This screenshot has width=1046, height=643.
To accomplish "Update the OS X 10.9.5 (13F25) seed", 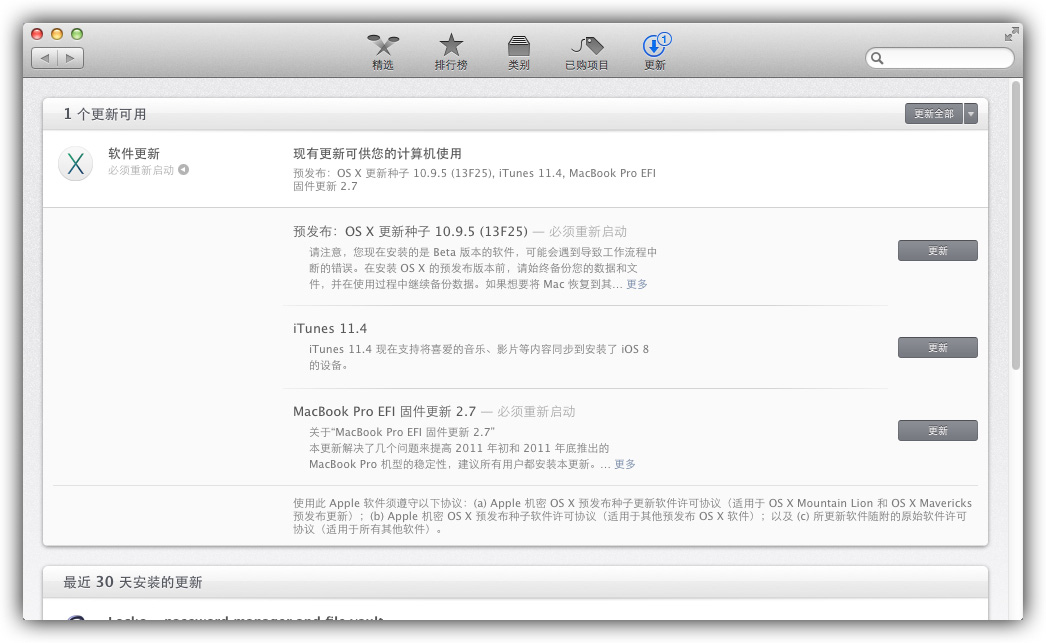I will [x=937, y=251].
